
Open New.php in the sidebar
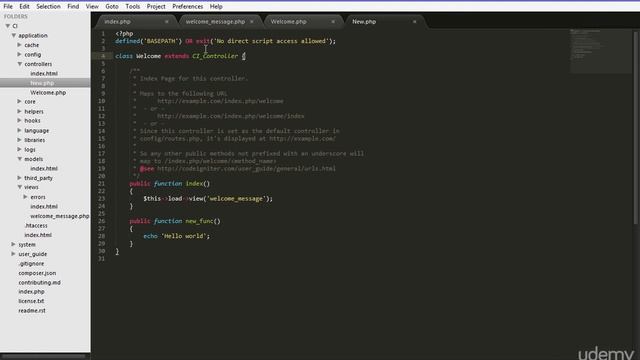[42, 83]
